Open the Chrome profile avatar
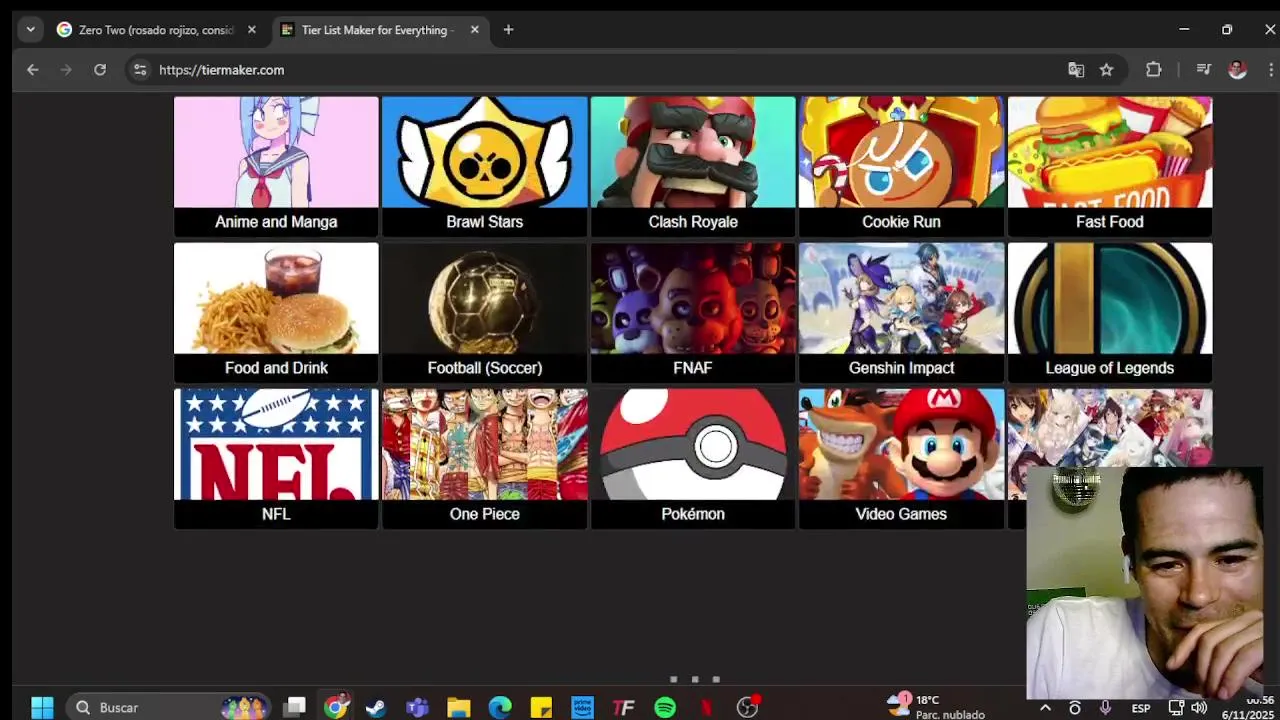Viewport: 1280px width, 720px height. 1237,70
